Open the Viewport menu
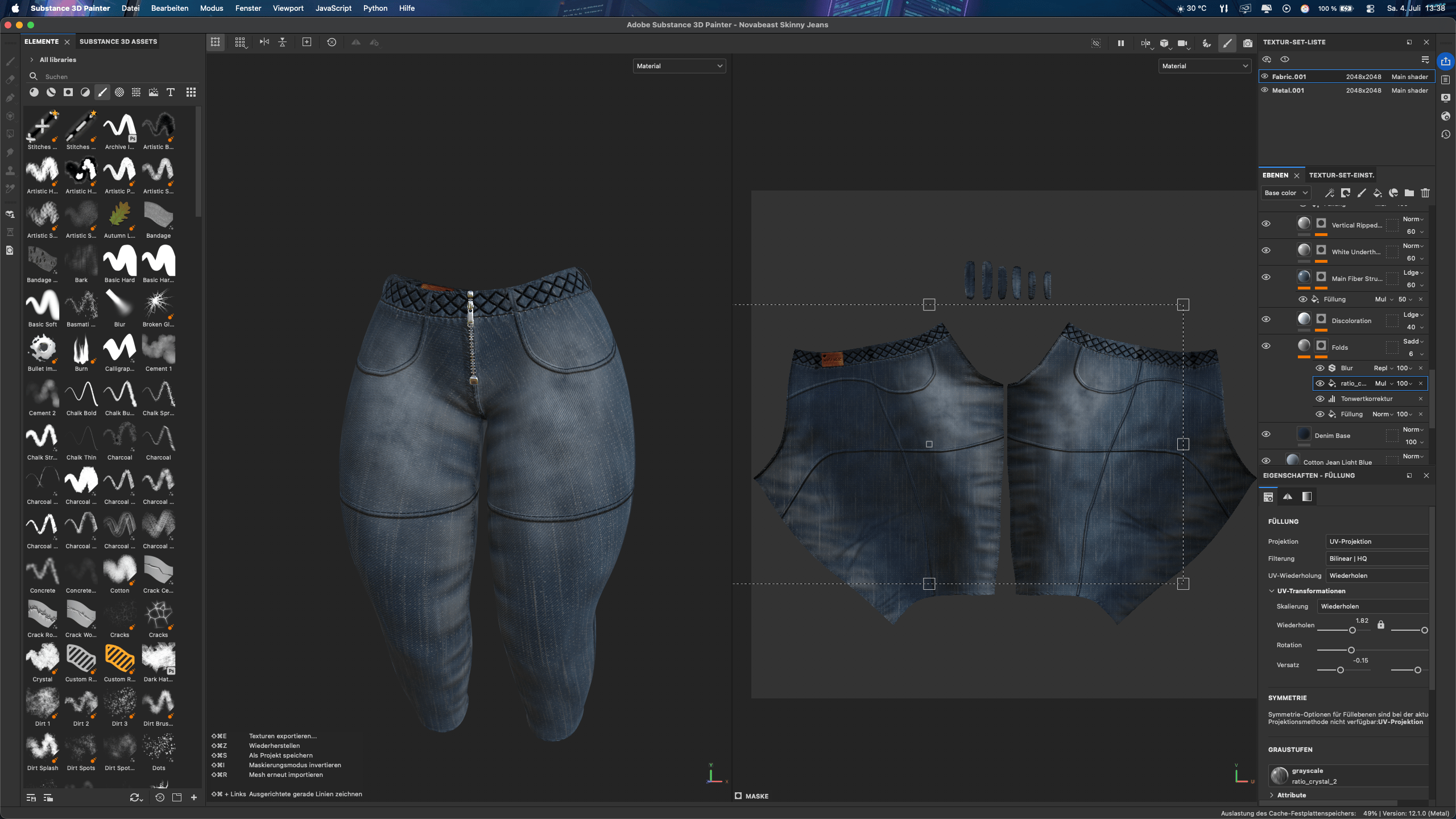 click(x=288, y=8)
